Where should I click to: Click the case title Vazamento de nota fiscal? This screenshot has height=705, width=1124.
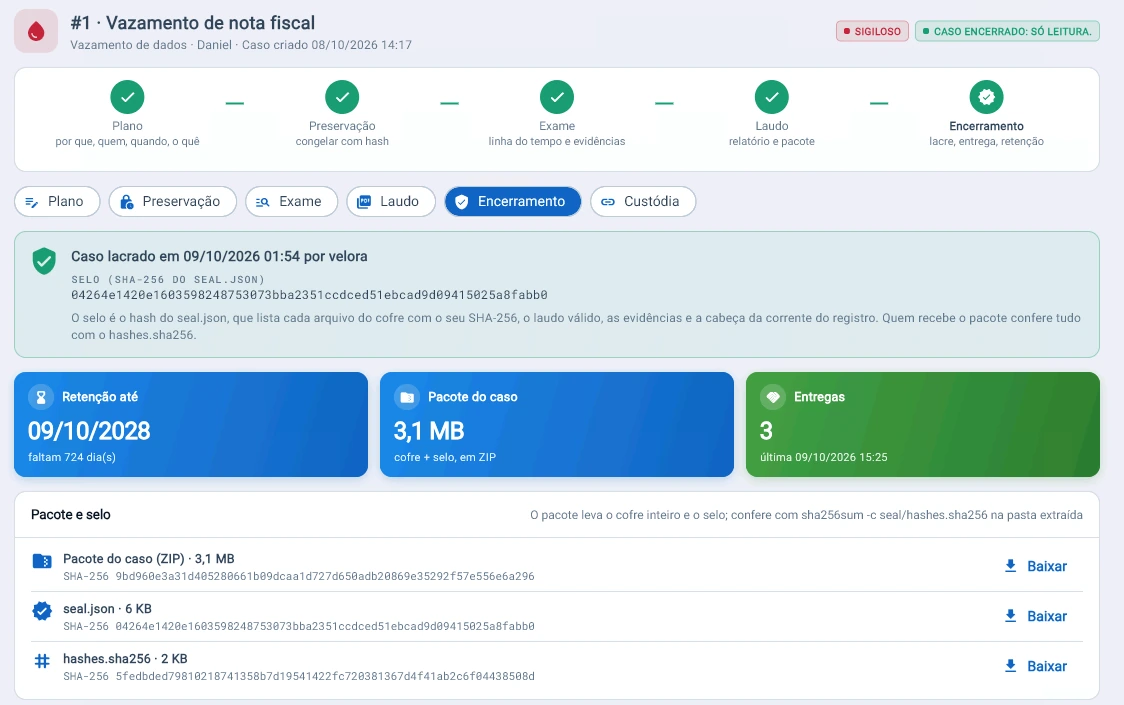(x=211, y=23)
